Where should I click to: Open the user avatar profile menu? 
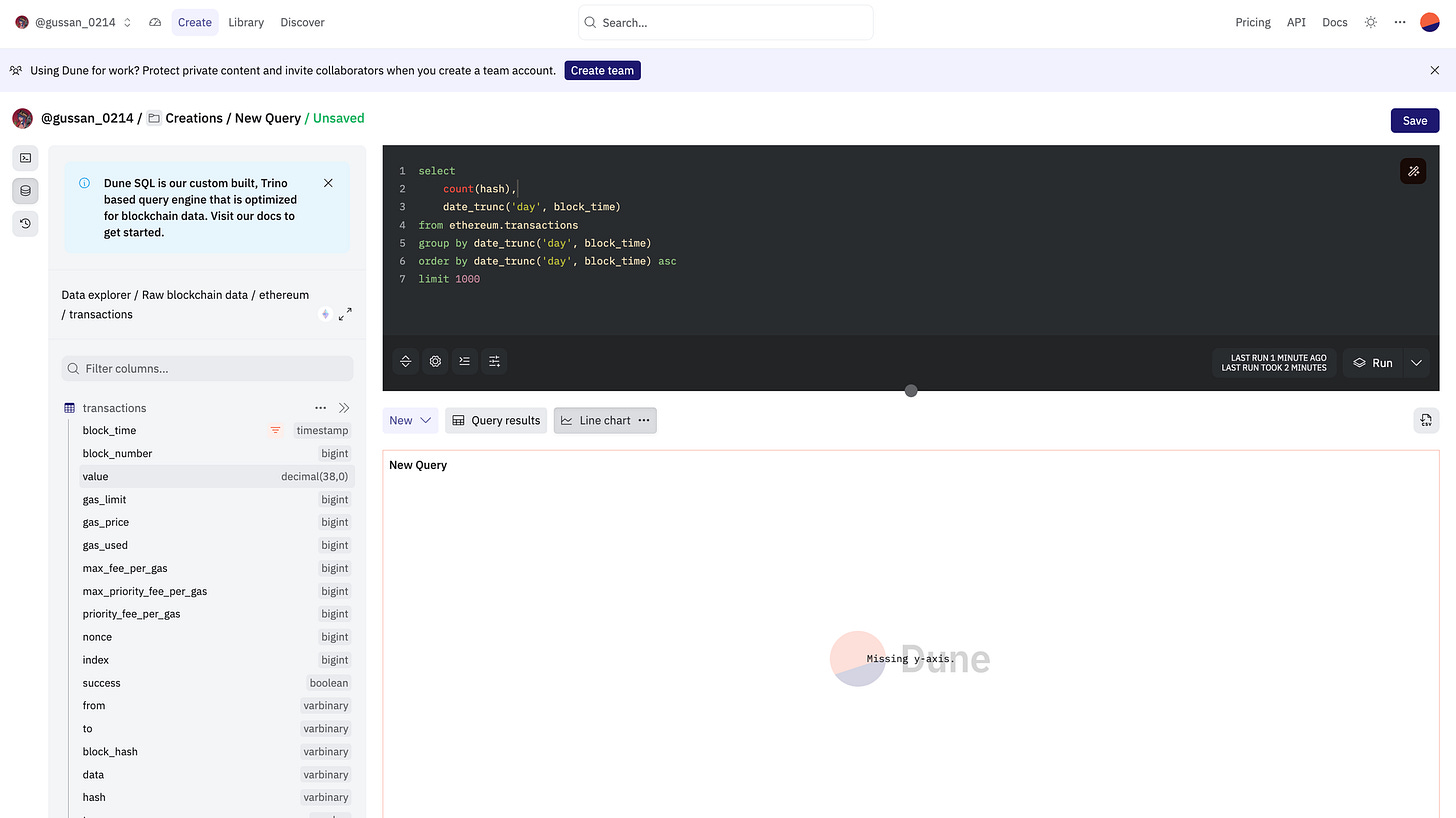pyautogui.click(x=1430, y=22)
